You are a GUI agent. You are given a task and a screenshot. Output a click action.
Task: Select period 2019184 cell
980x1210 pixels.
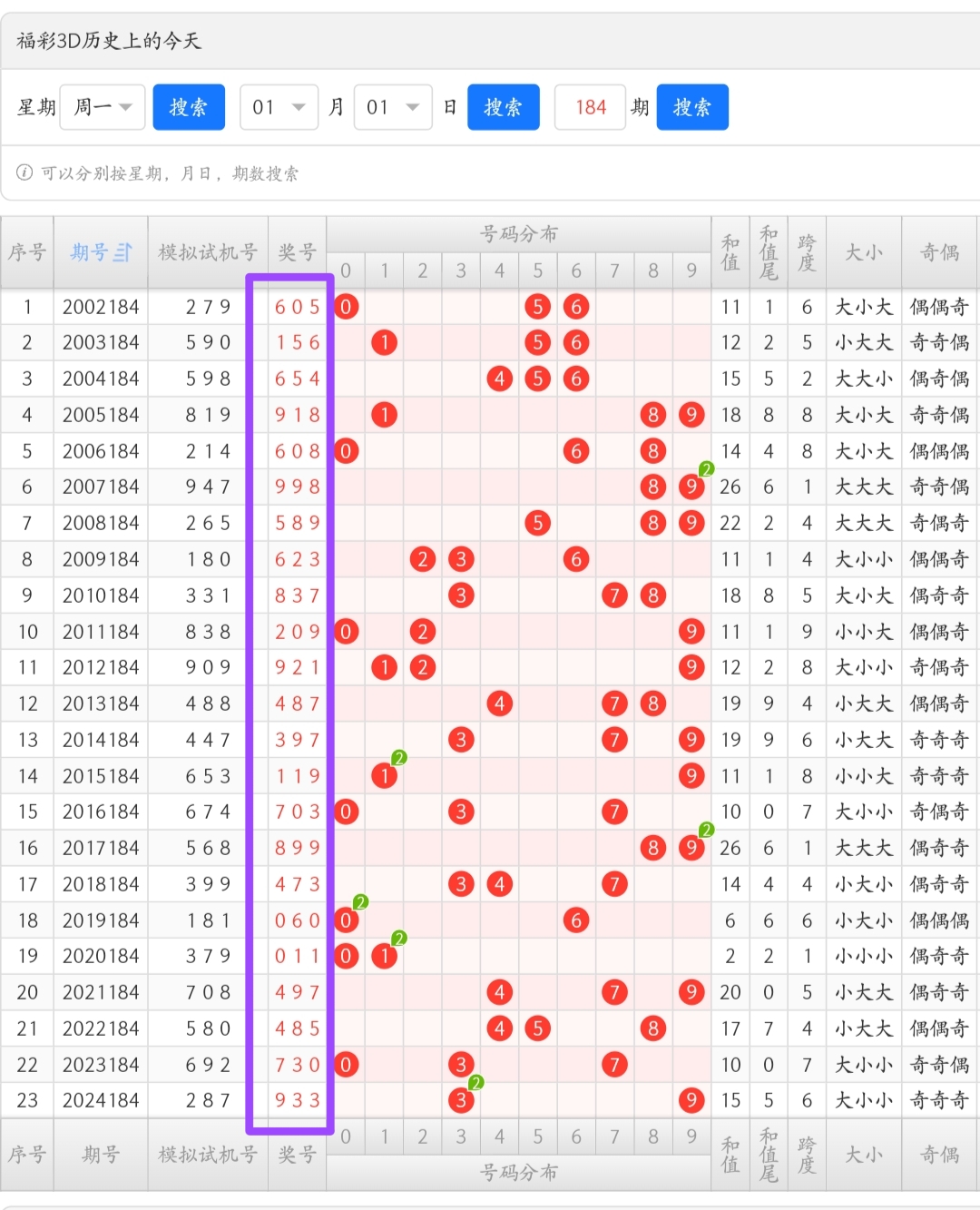[101, 920]
